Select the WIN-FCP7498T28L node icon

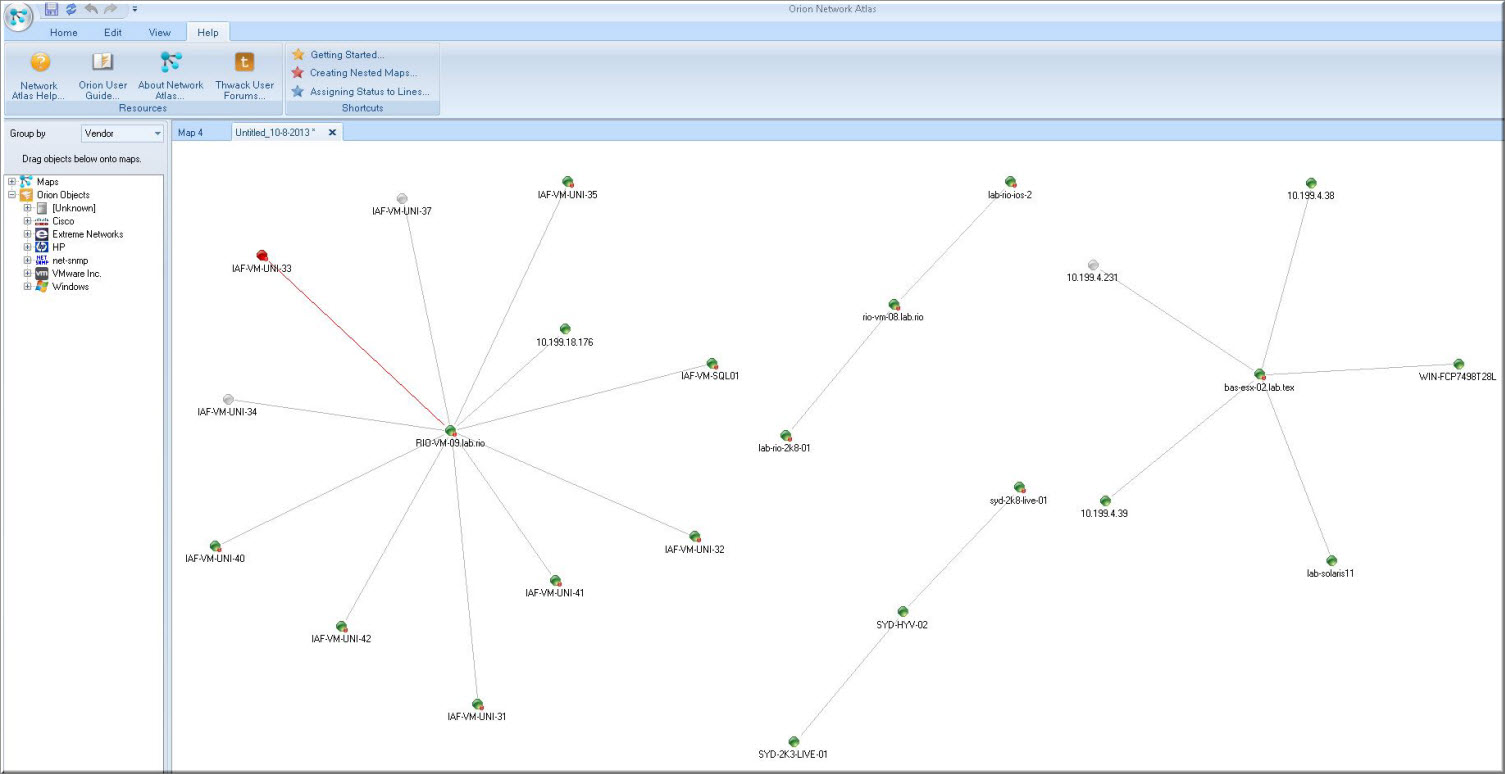(1459, 364)
